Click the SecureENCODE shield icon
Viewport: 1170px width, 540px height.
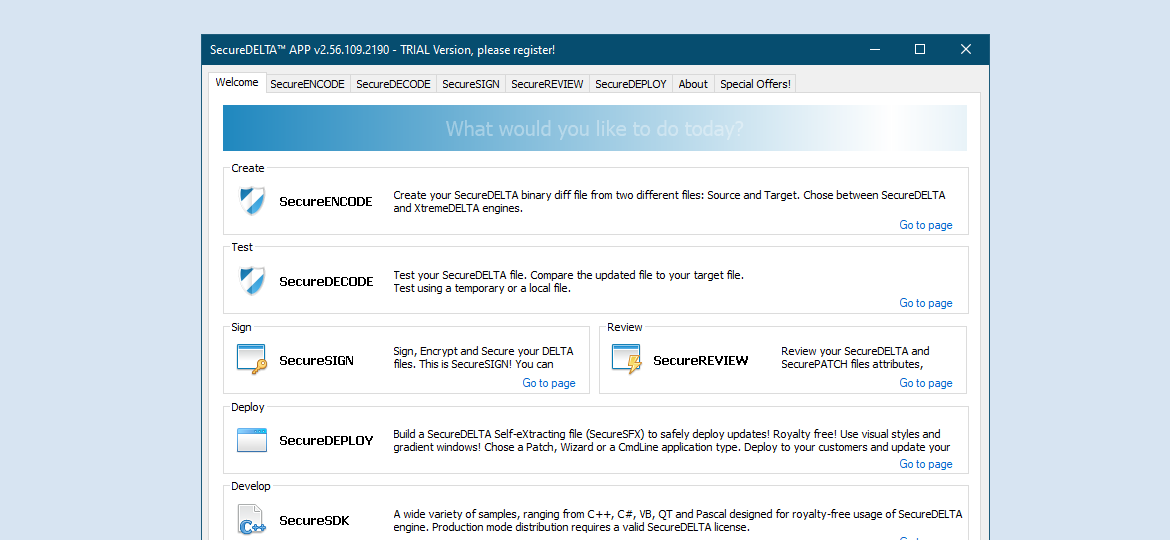click(x=251, y=201)
